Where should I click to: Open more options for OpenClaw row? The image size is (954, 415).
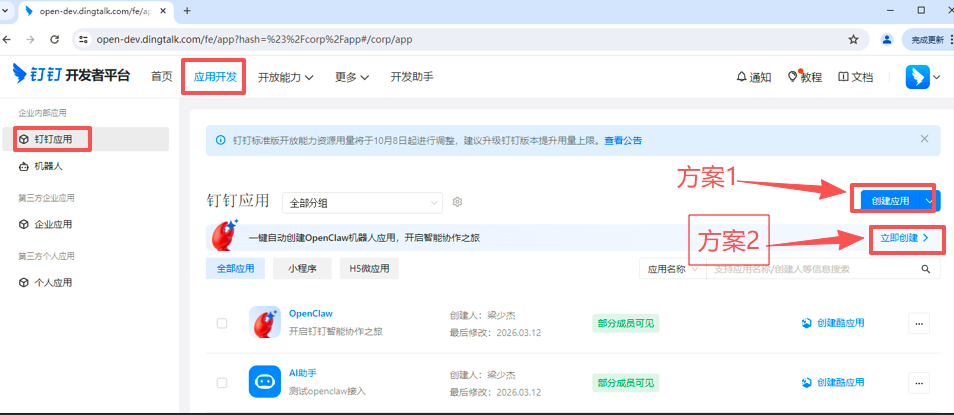coord(919,323)
